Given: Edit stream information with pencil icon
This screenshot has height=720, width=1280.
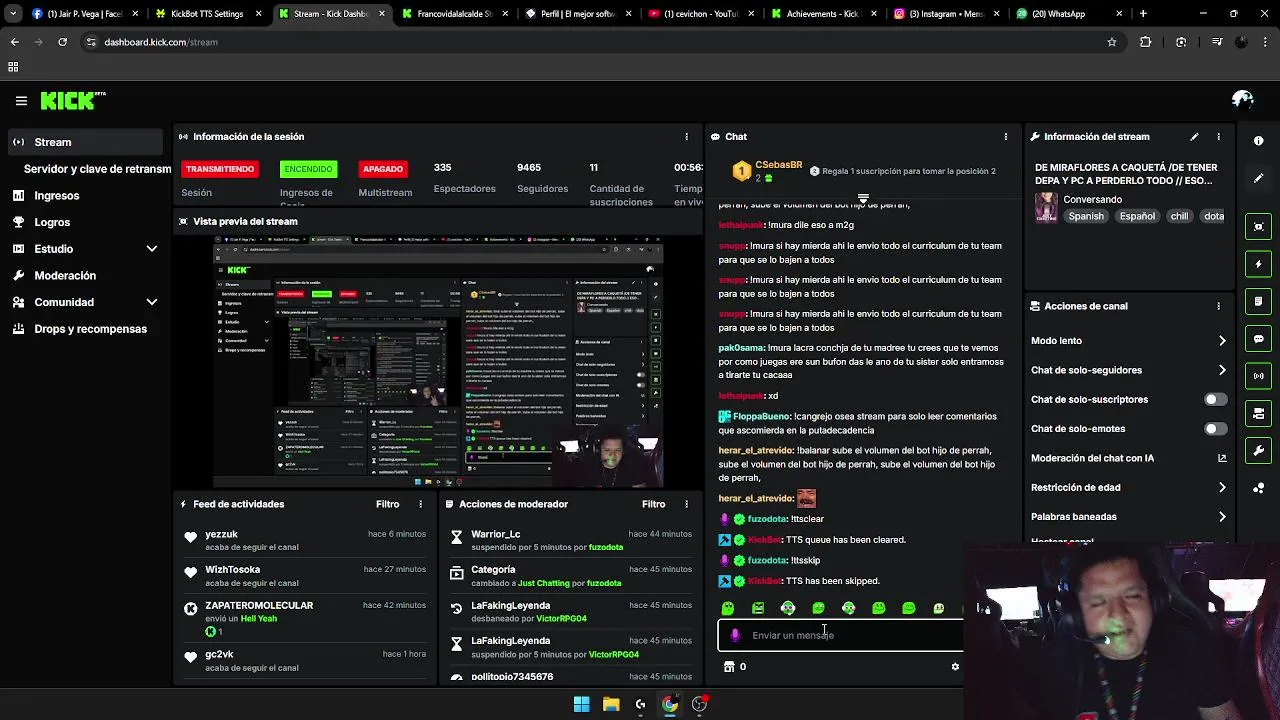Looking at the screenshot, I should (x=1194, y=137).
